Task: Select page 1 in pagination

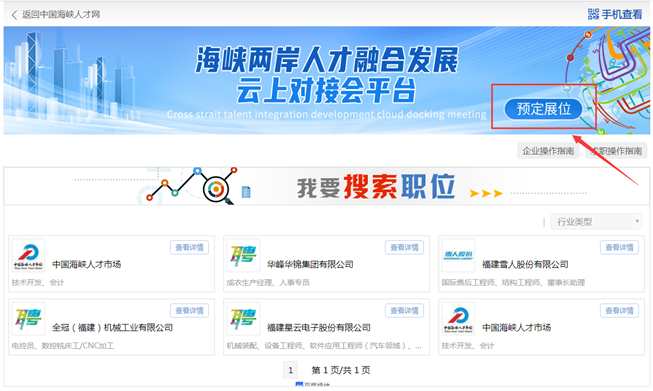Action: 290,370
